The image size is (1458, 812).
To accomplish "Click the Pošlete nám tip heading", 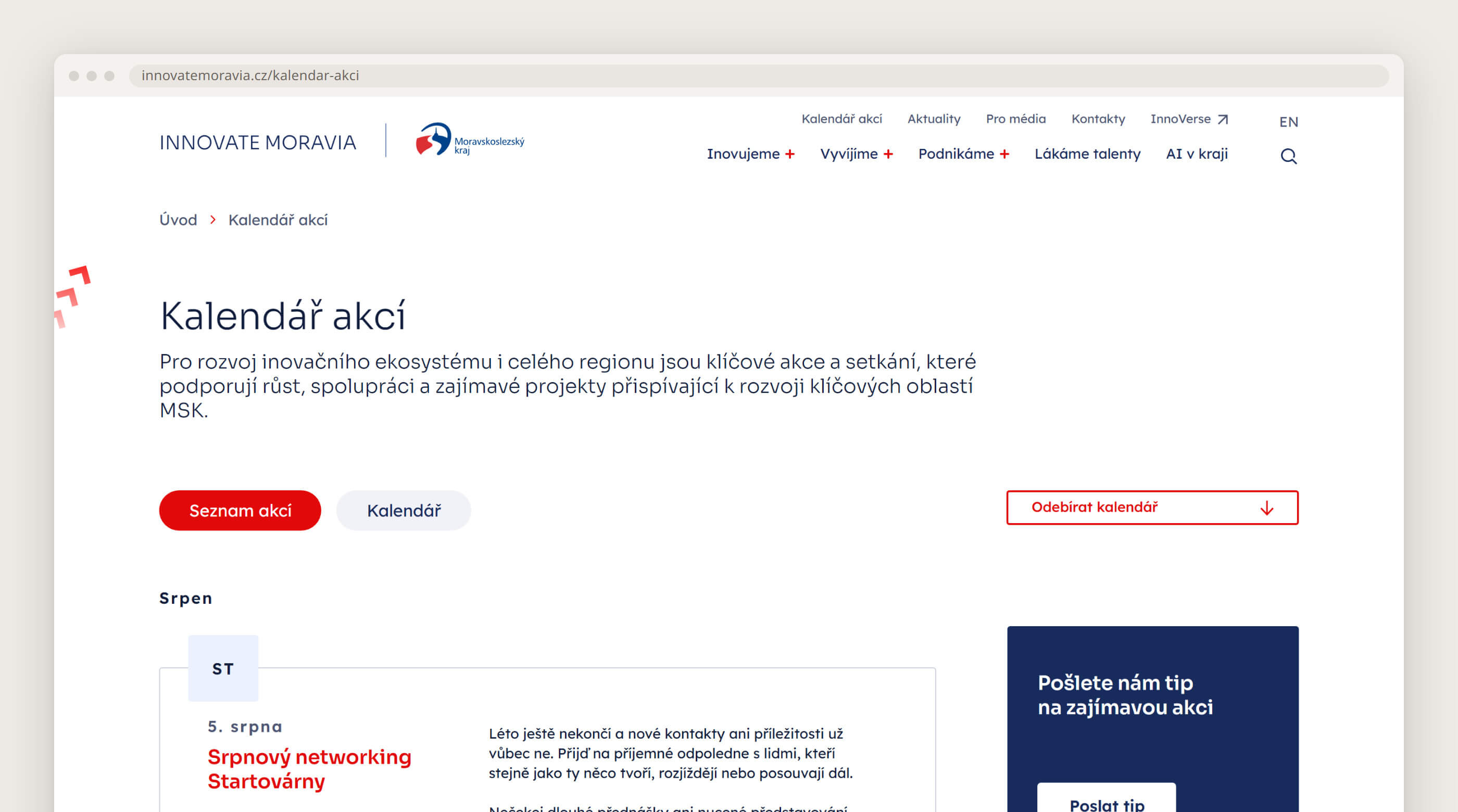I will tap(1125, 695).
